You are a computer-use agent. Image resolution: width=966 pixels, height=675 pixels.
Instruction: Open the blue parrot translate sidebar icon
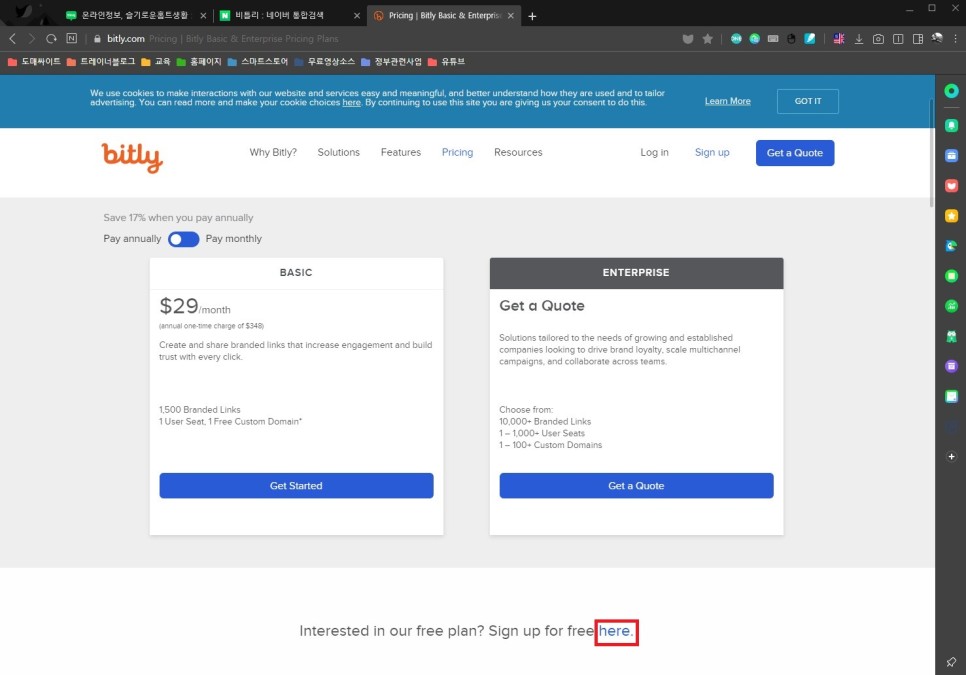(951, 246)
